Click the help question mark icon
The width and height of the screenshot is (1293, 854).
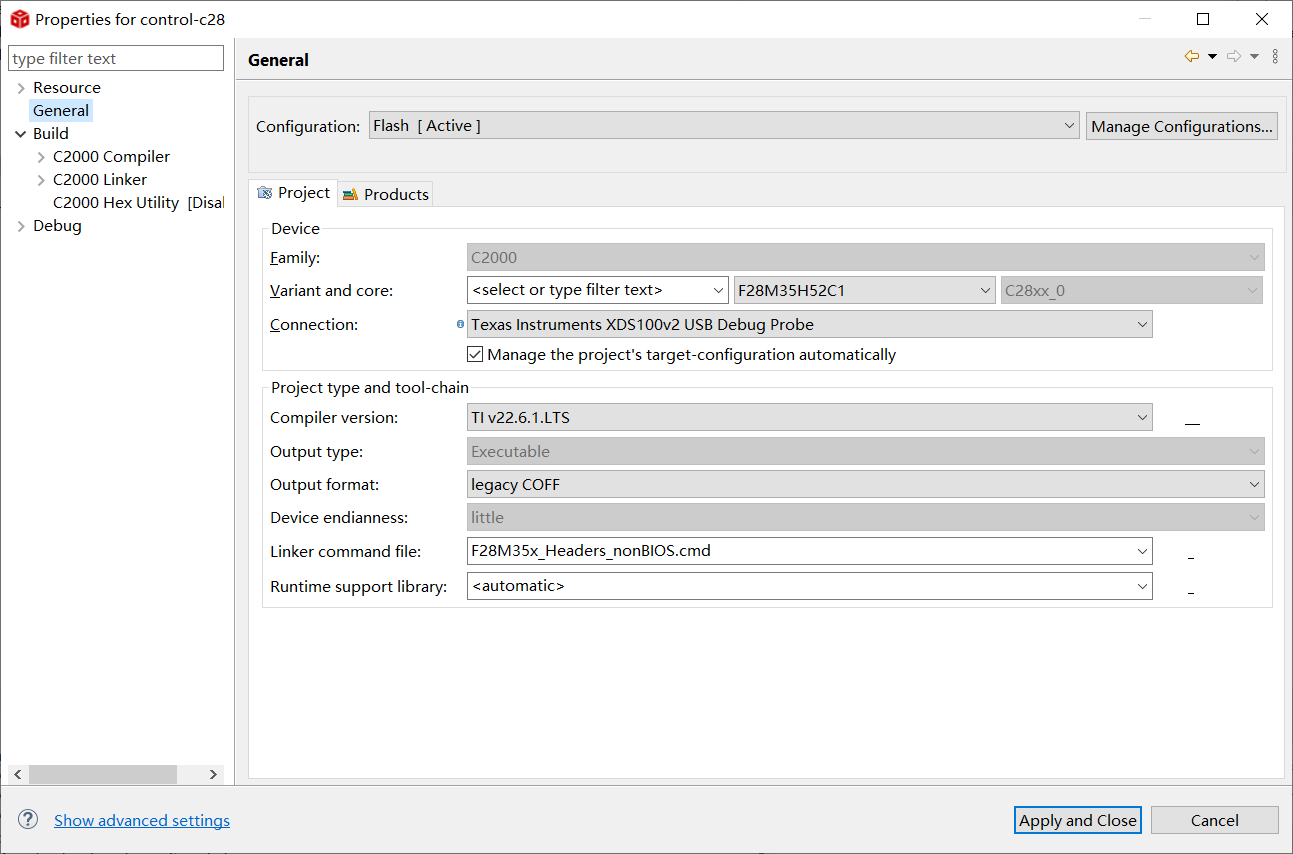[28, 819]
